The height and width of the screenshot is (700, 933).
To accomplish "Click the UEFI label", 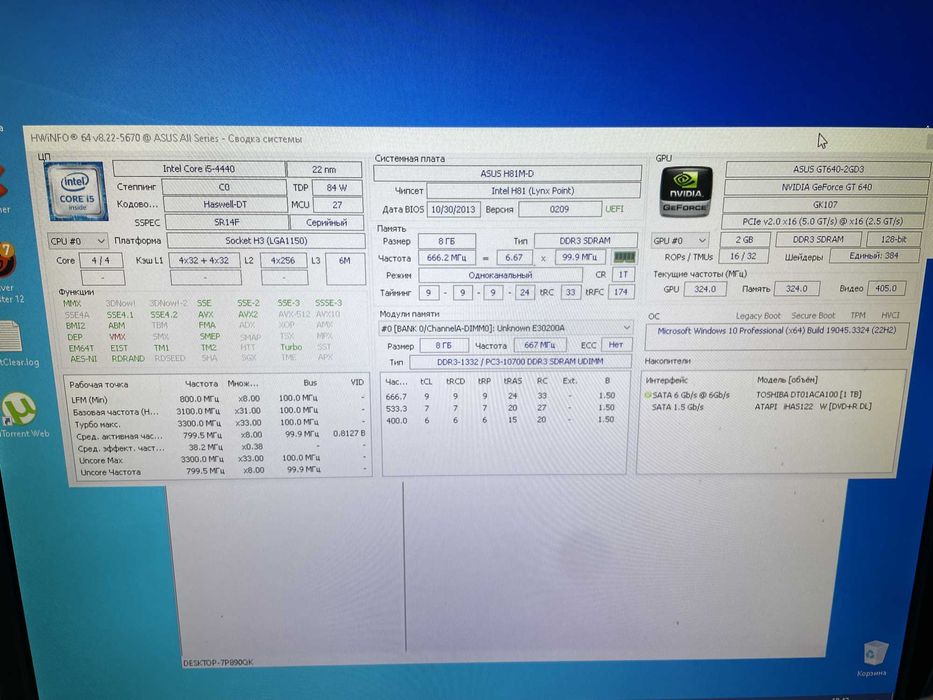I will (x=615, y=210).
